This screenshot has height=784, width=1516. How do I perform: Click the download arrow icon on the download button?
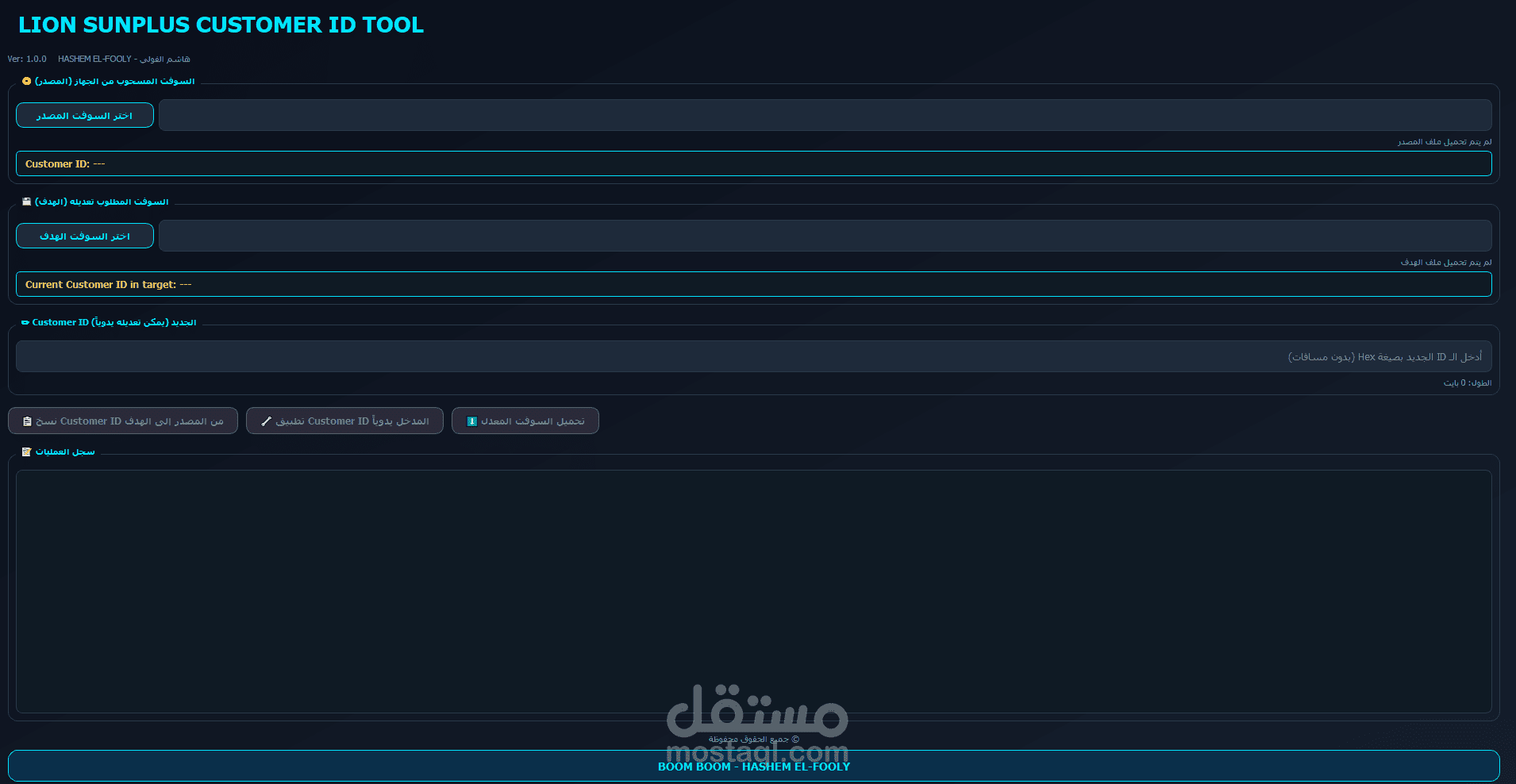click(471, 421)
